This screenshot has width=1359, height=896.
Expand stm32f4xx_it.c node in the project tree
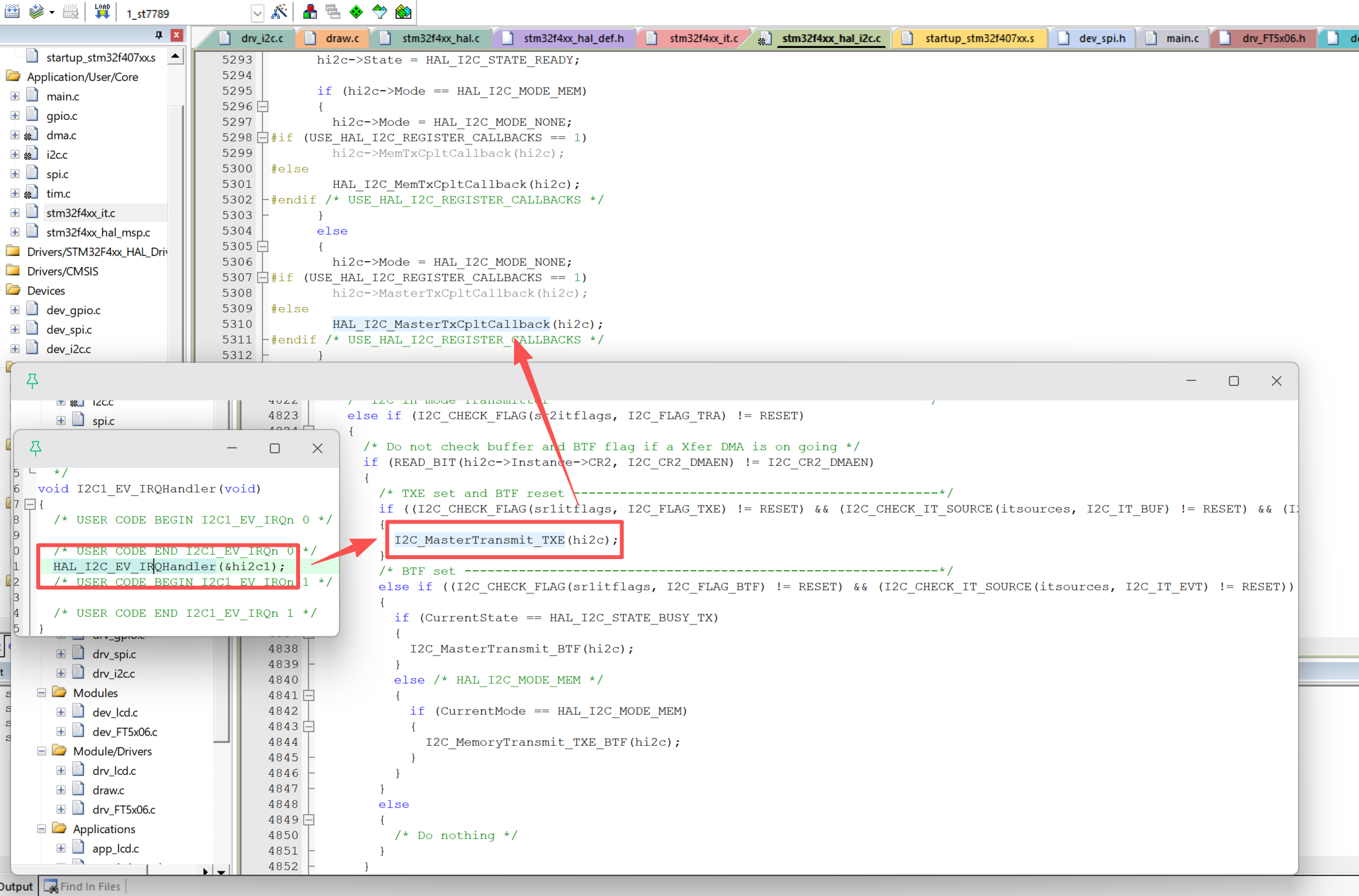[14, 213]
